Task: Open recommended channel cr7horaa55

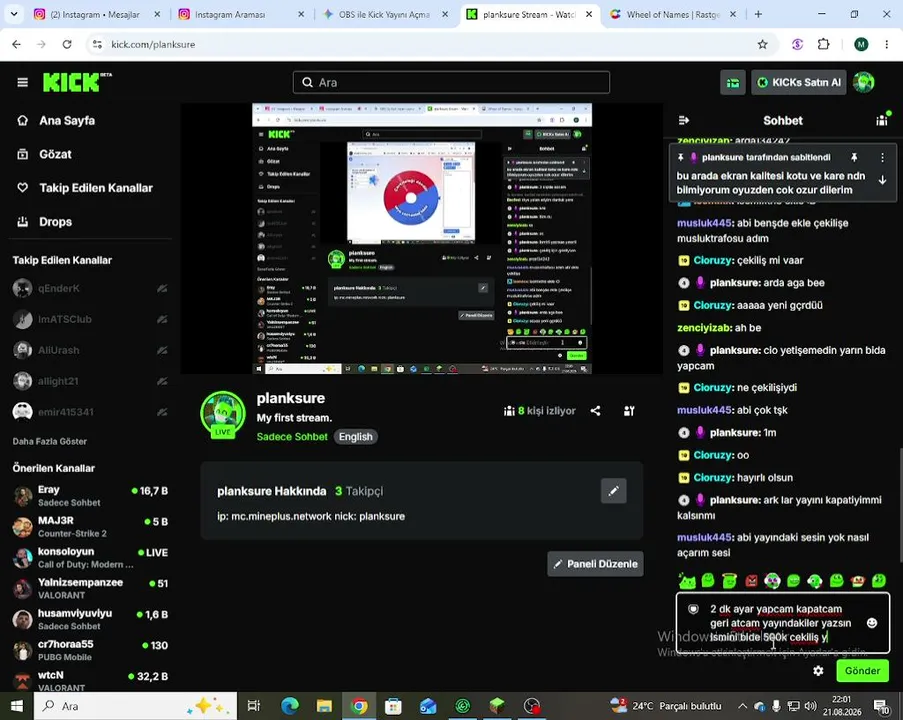Action: tap(90, 650)
